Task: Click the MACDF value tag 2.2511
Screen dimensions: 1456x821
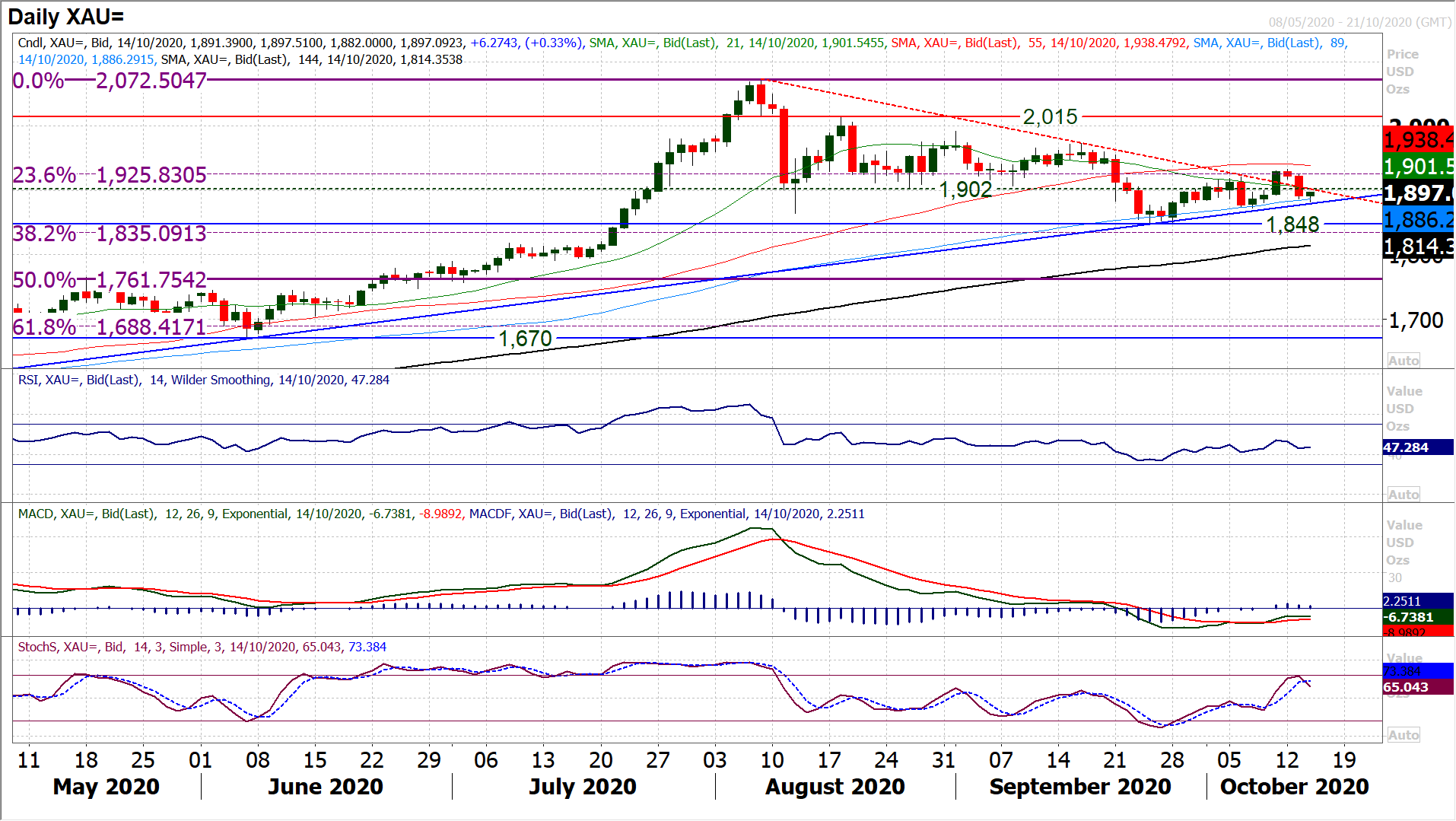Action: click(x=1418, y=601)
